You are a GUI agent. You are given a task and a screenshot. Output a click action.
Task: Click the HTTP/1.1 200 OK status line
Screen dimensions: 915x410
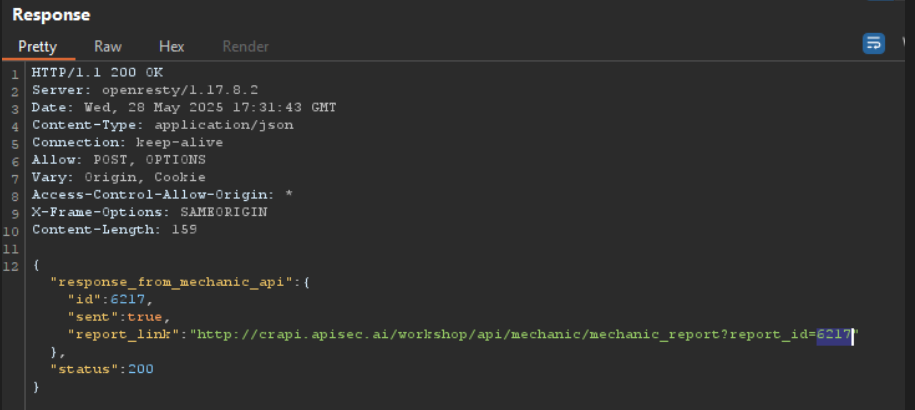coord(97,73)
